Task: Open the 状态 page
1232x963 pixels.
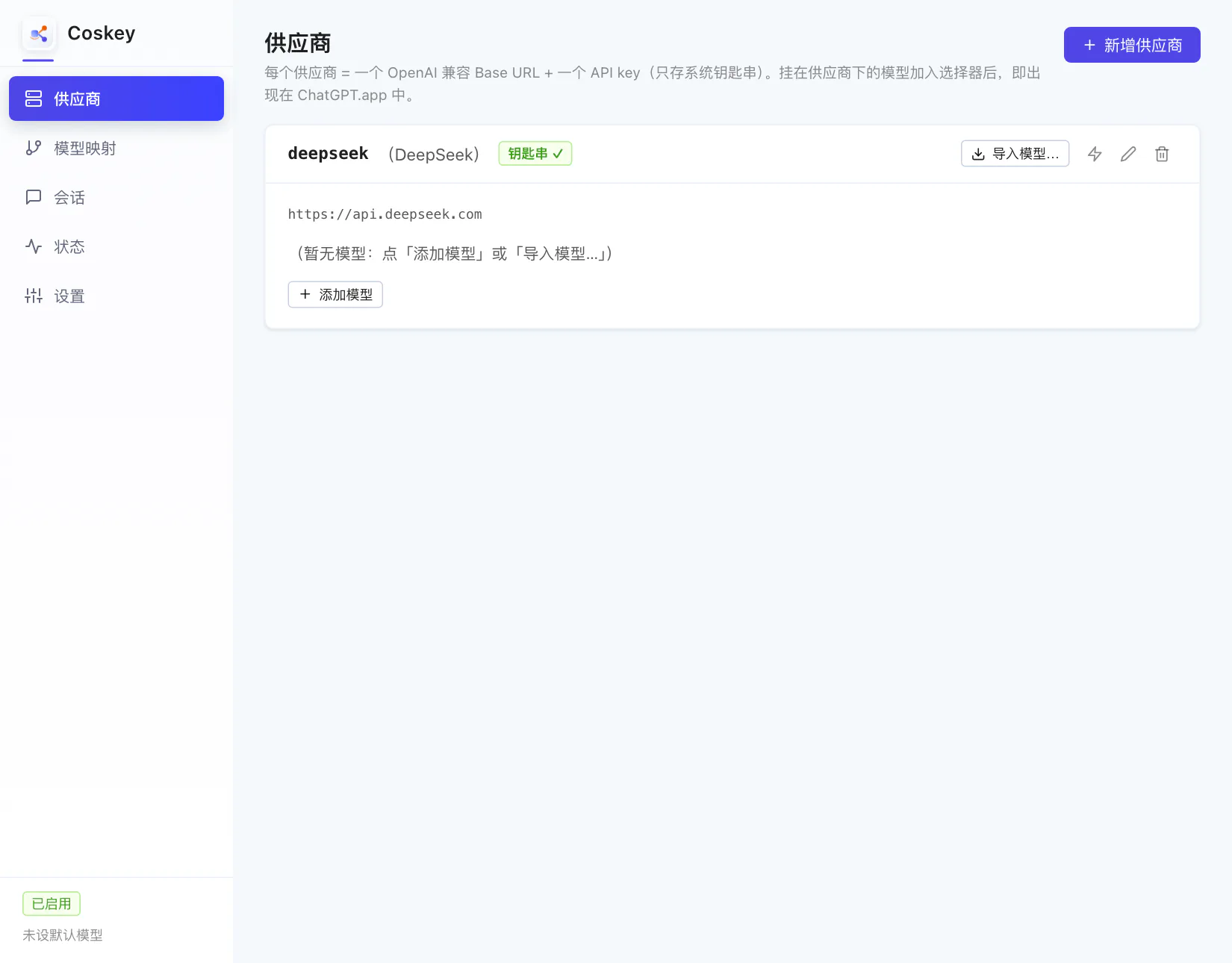Action: coord(116,246)
